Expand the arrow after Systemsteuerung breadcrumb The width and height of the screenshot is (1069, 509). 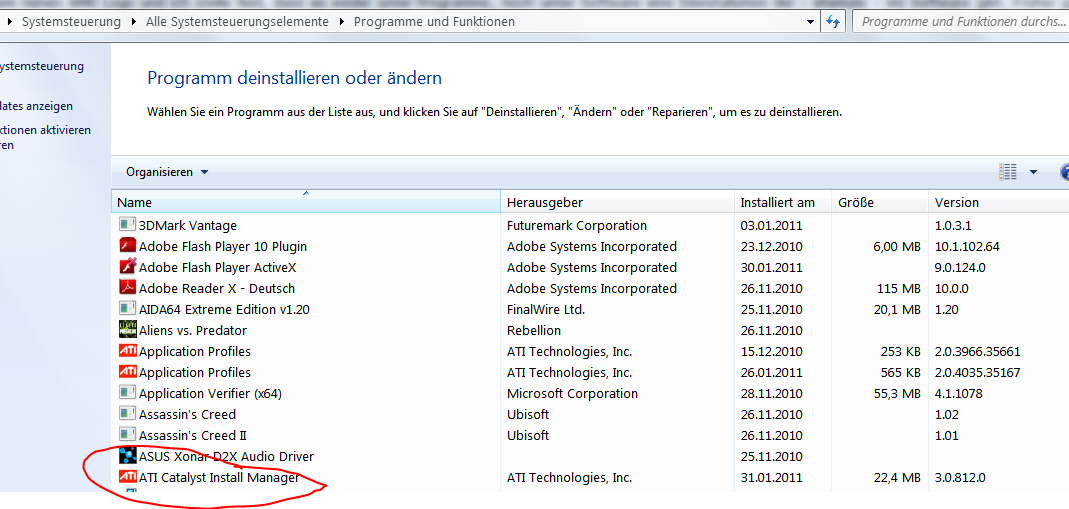[x=133, y=22]
